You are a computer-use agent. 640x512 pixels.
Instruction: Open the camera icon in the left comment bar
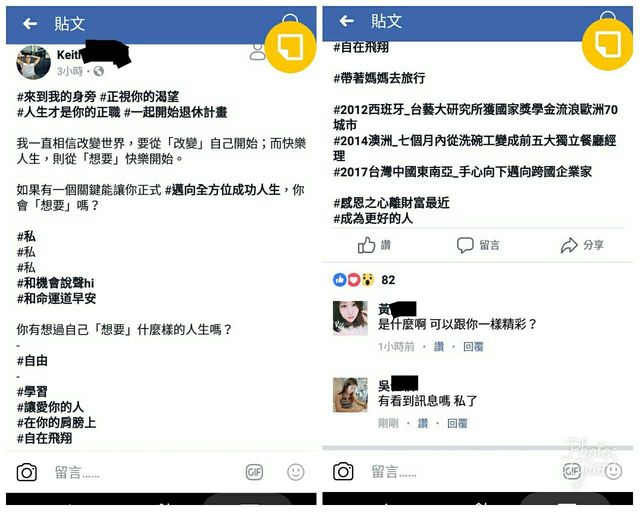pos(27,472)
